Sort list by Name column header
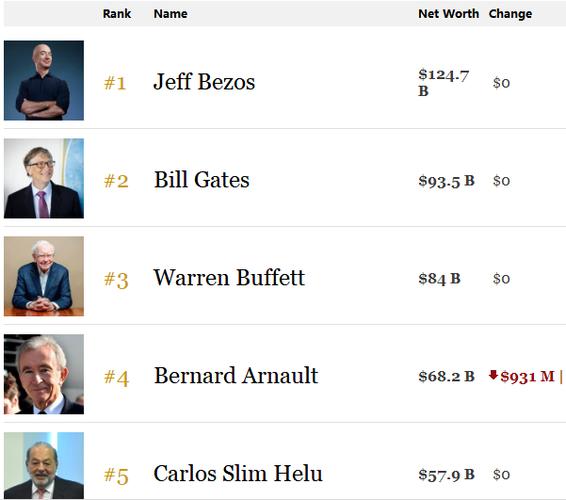Screen dimensions: 566x500 click(x=170, y=14)
